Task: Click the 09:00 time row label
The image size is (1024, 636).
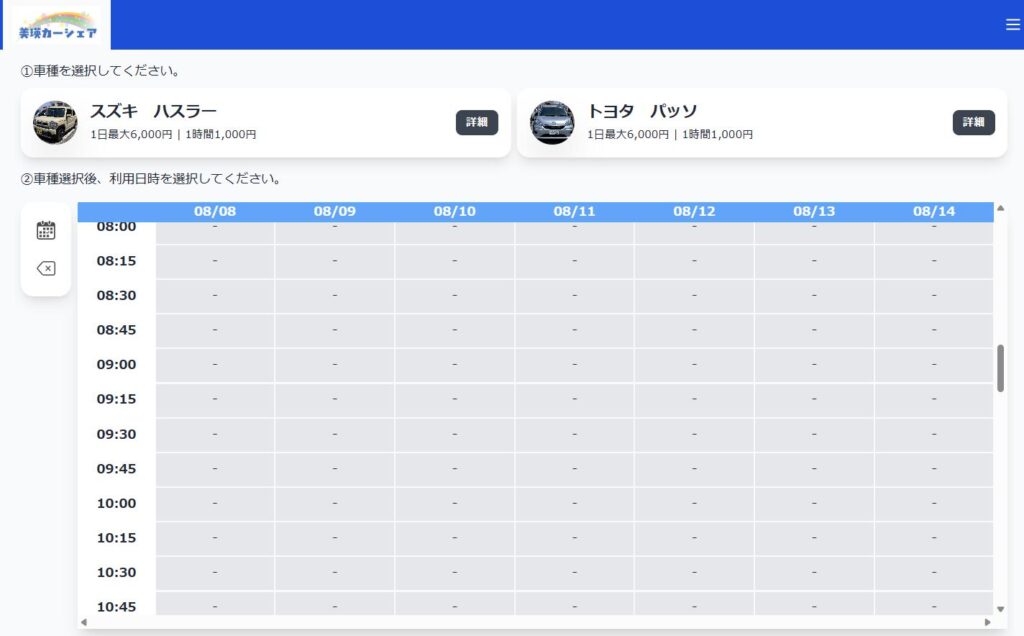Action: 116,365
